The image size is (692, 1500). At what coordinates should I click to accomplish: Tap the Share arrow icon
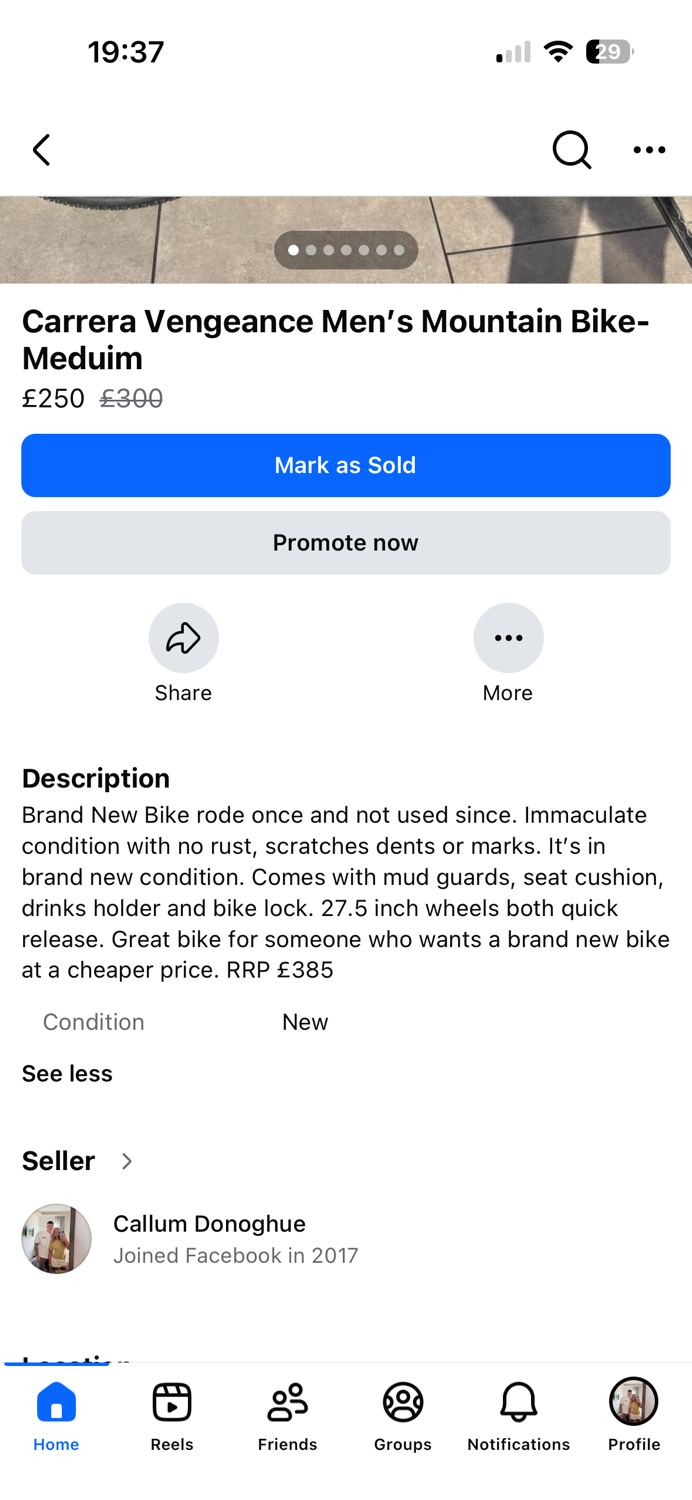[183, 638]
